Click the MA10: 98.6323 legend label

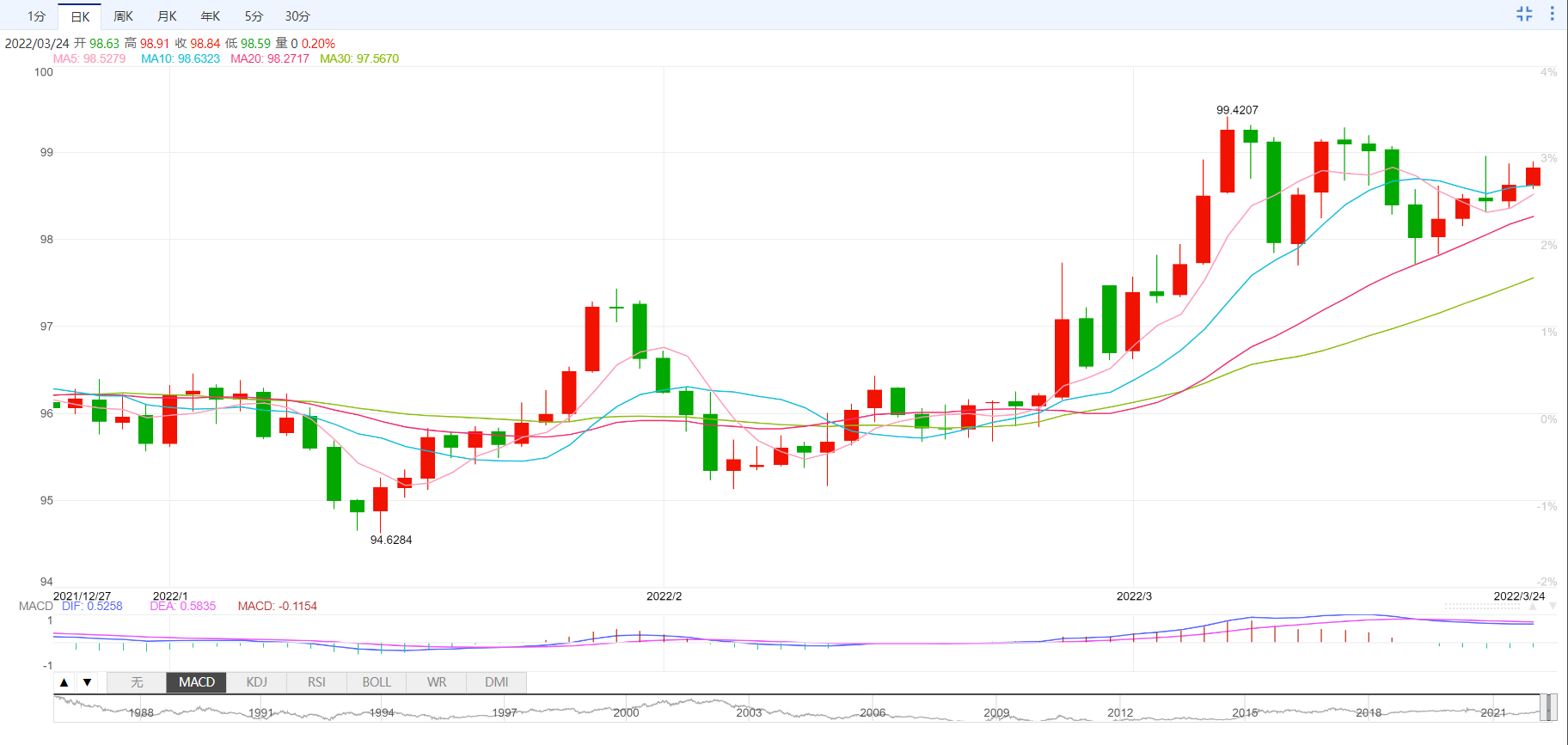[x=181, y=59]
